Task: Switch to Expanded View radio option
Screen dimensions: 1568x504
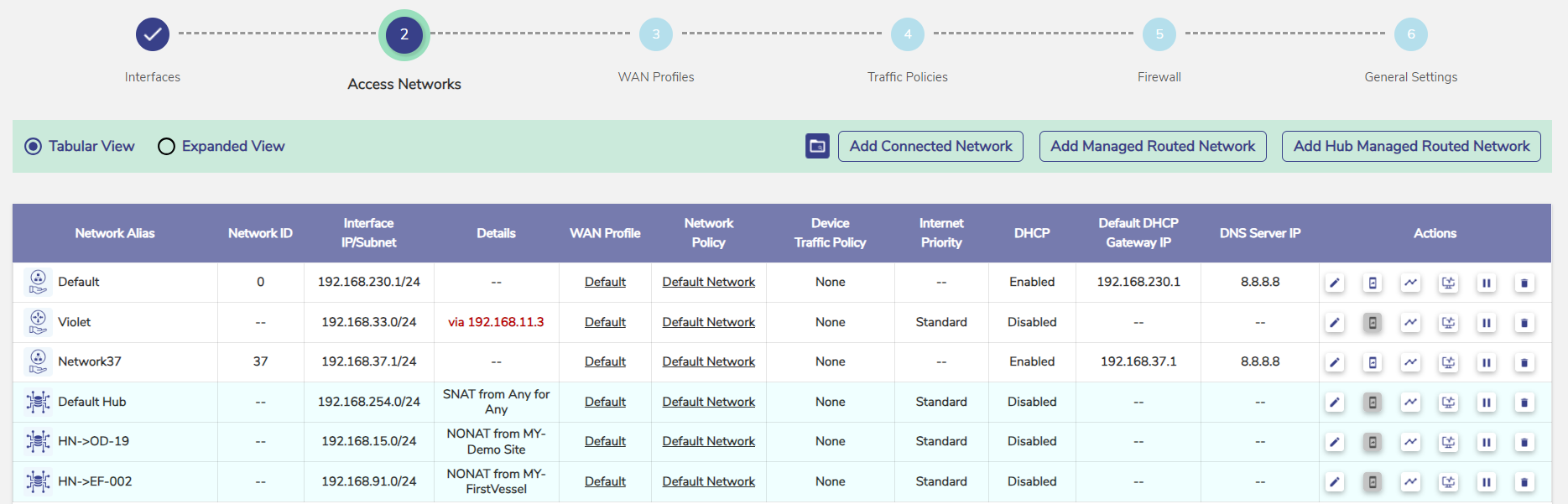Action: (167, 147)
